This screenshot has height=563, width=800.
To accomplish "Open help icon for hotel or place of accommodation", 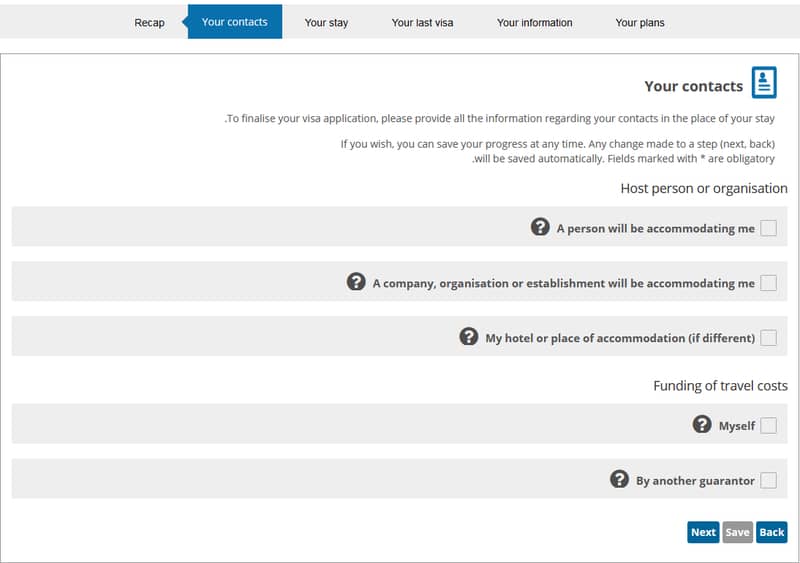I will pyautogui.click(x=468, y=336).
